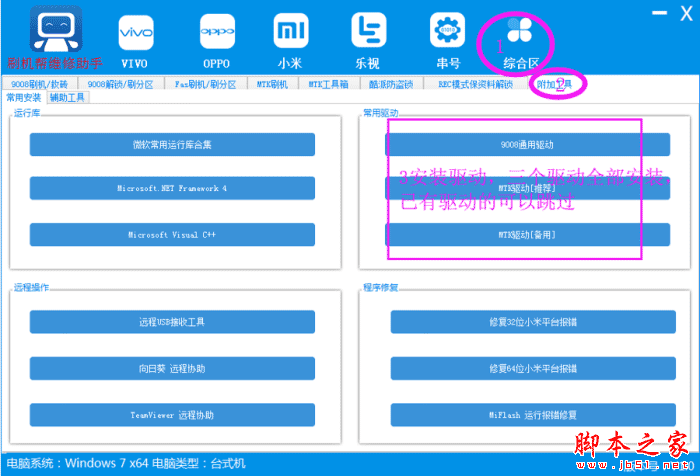Click 修复64位小米平台报错
Image resolution: width=700 pixels, height=476 pixels.
click(x=533, y=368)
